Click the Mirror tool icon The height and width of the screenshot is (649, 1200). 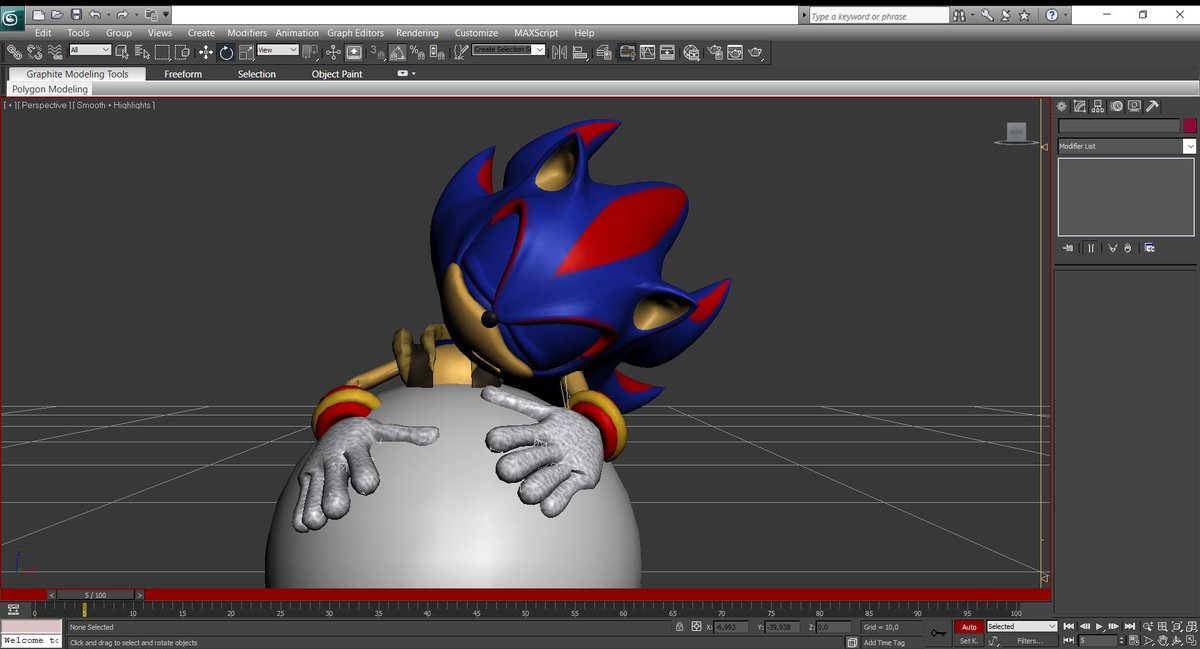(559, 51)
